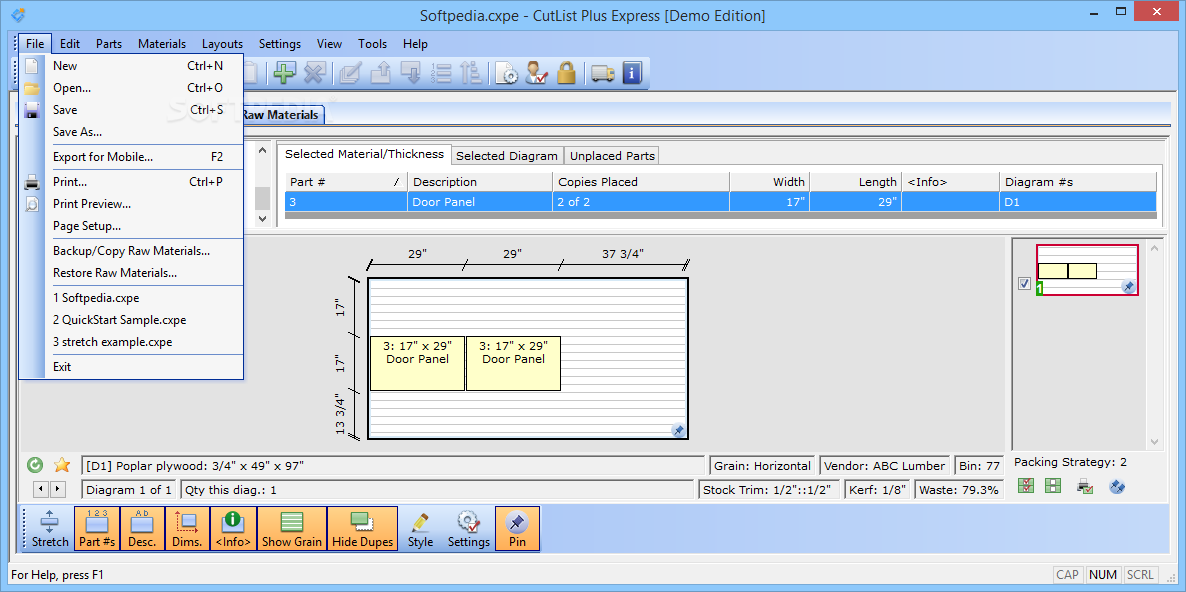
Task: Click the thumbnail panel scroll up arrow
Action: point(1154,247)
